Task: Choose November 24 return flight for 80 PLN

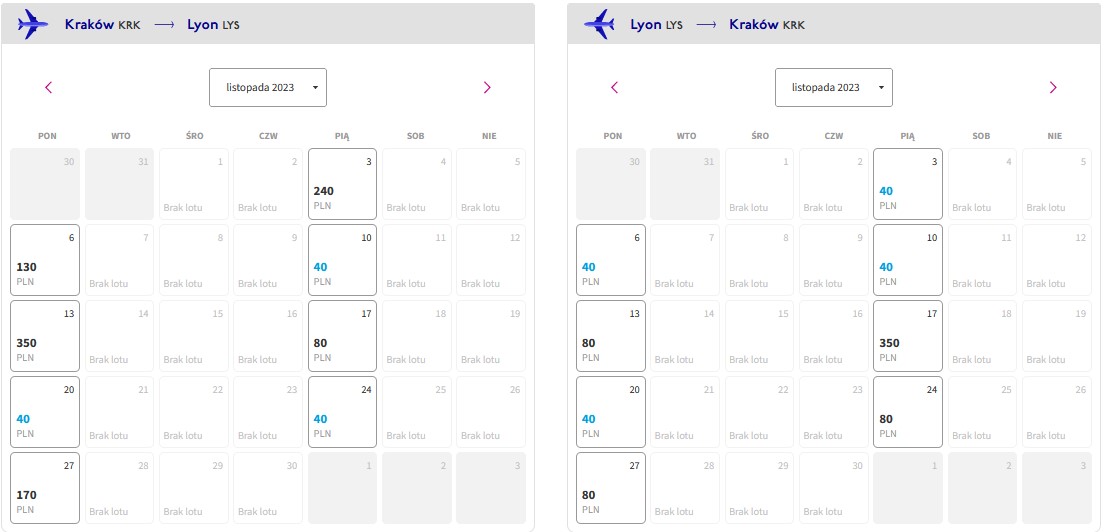Action: [908, 412]
